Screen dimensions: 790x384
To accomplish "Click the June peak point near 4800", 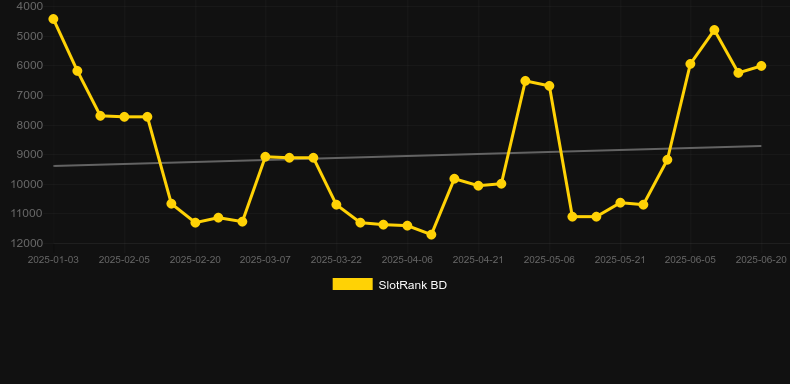I will [714, 30].
